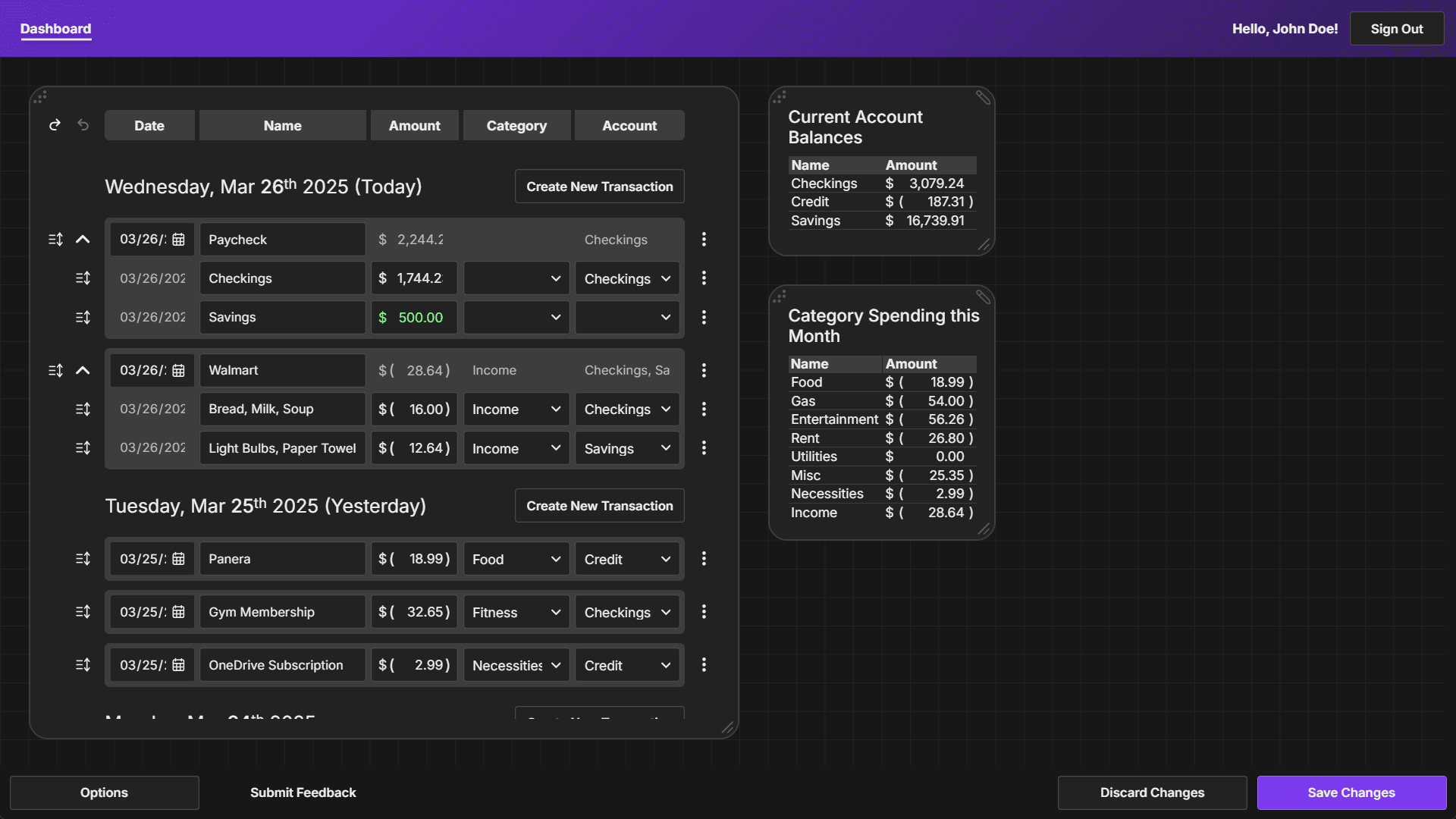Click the Panera name field
The image size is (1456, 819).
[x=283, y=559]
